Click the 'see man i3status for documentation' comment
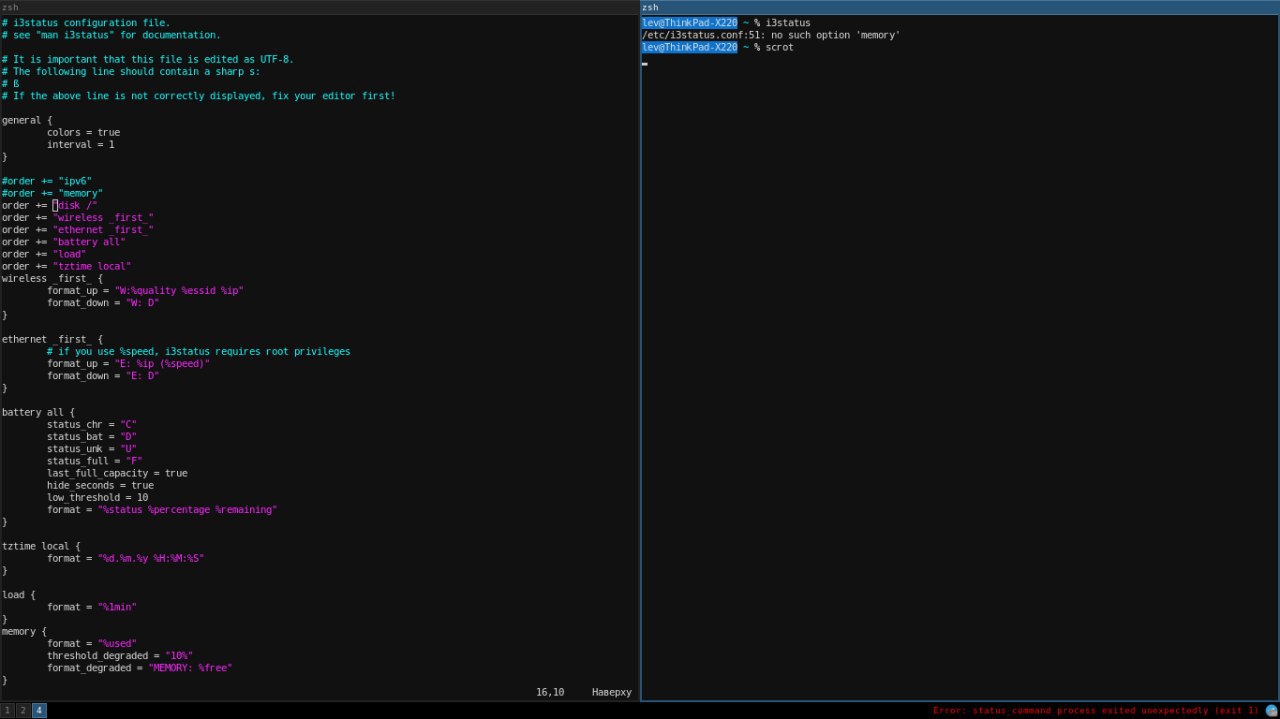This screenshot has height=719, width=1280. pos(111,35)
